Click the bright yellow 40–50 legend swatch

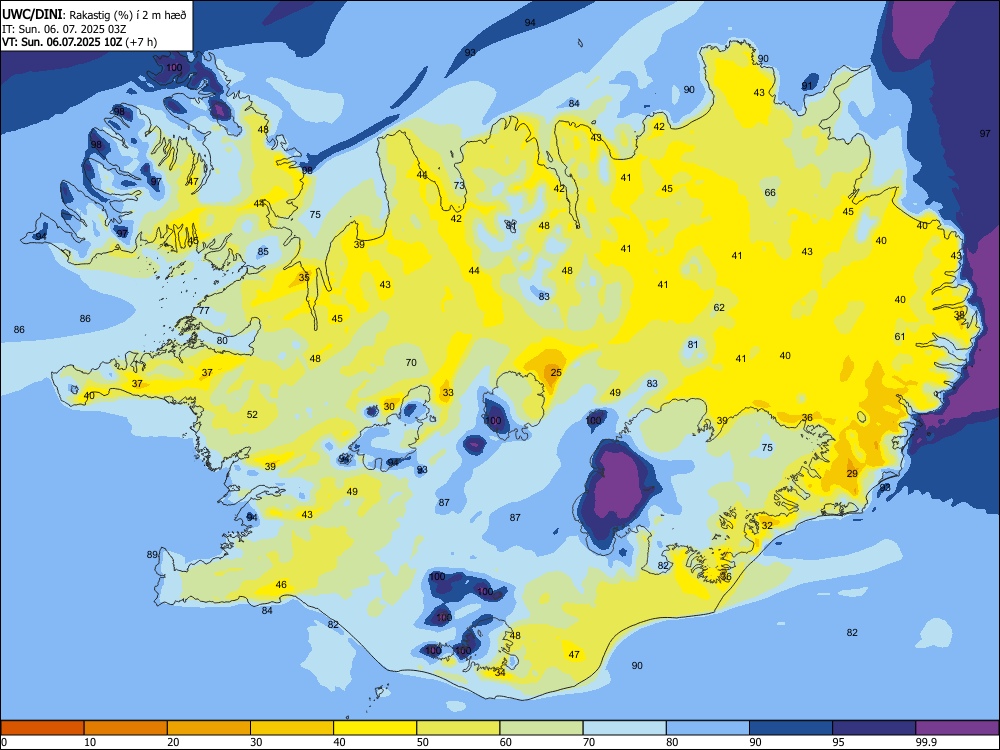(x=375, y=728)
